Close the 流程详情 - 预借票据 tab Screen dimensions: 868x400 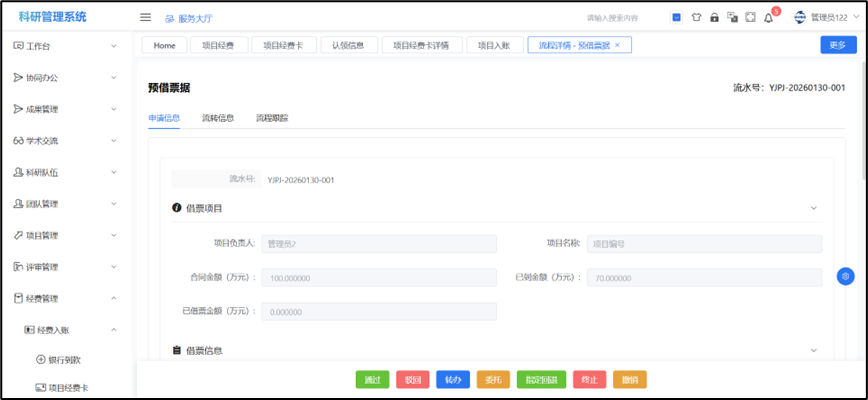(617, 45)
